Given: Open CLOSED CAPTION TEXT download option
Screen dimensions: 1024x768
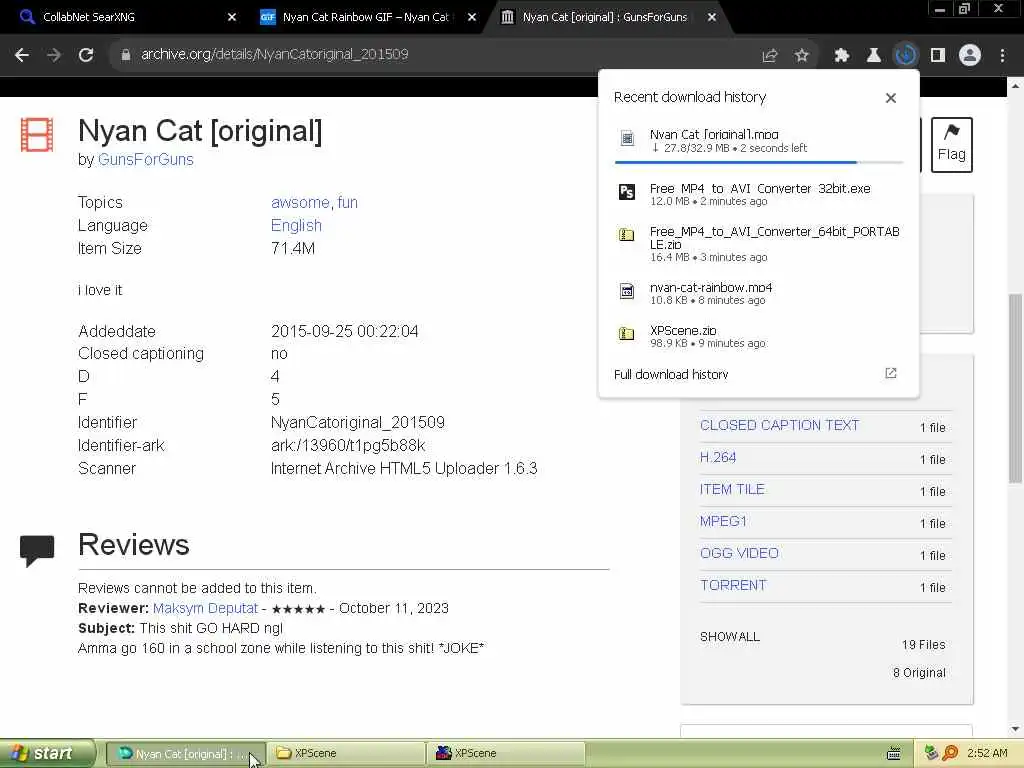Looking at the screenshot, I should [x=779, y=425].
